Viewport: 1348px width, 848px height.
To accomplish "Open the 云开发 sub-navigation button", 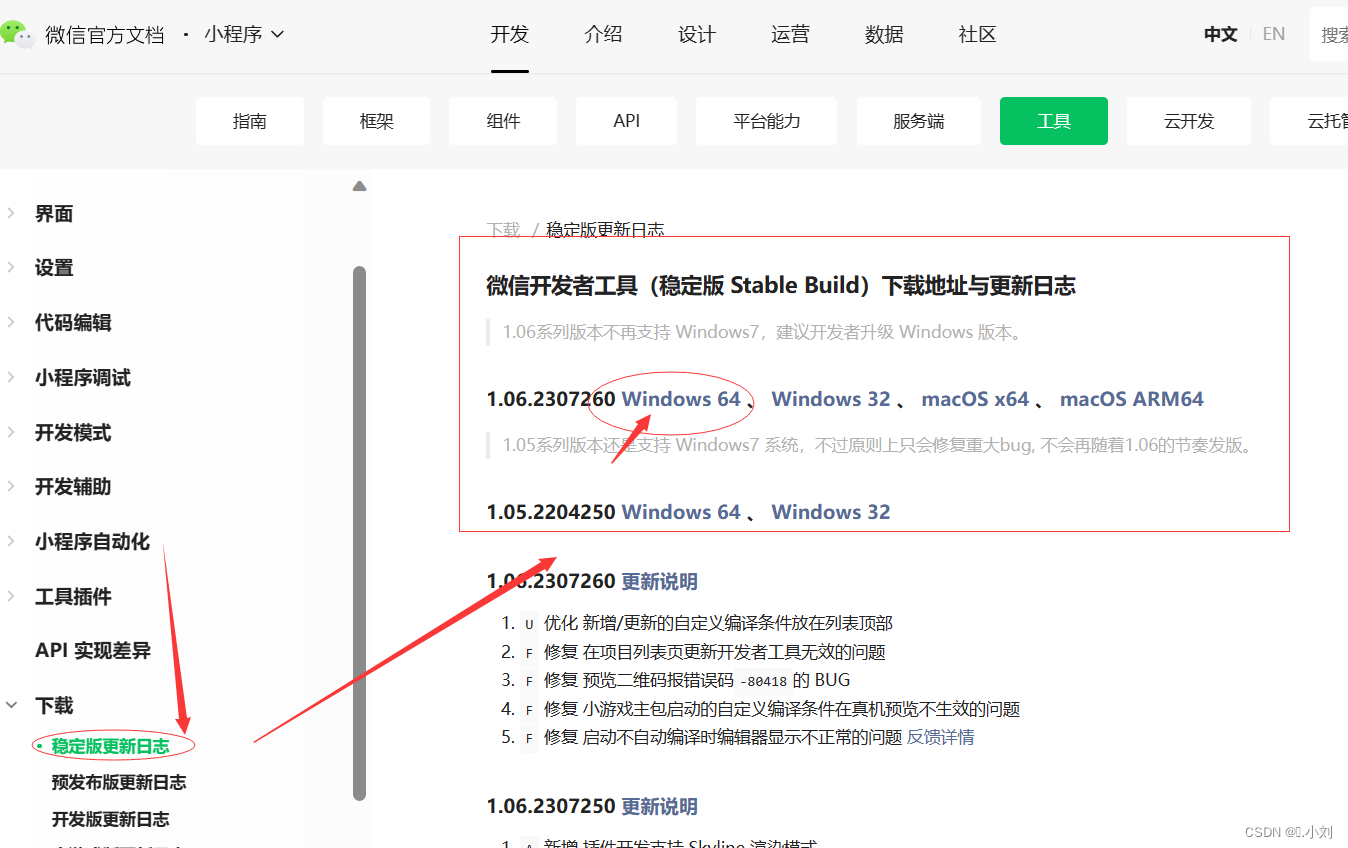I will coord(1189,121).
